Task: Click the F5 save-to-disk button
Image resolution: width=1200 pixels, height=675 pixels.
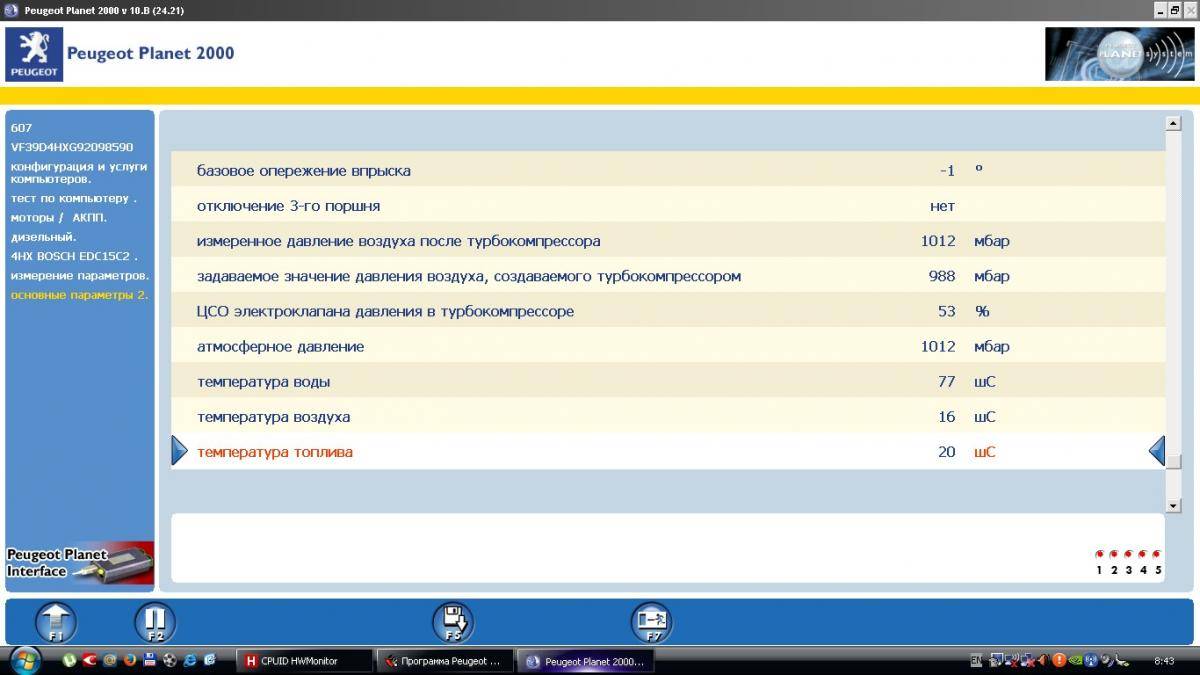Action: (x=453, y=622)
